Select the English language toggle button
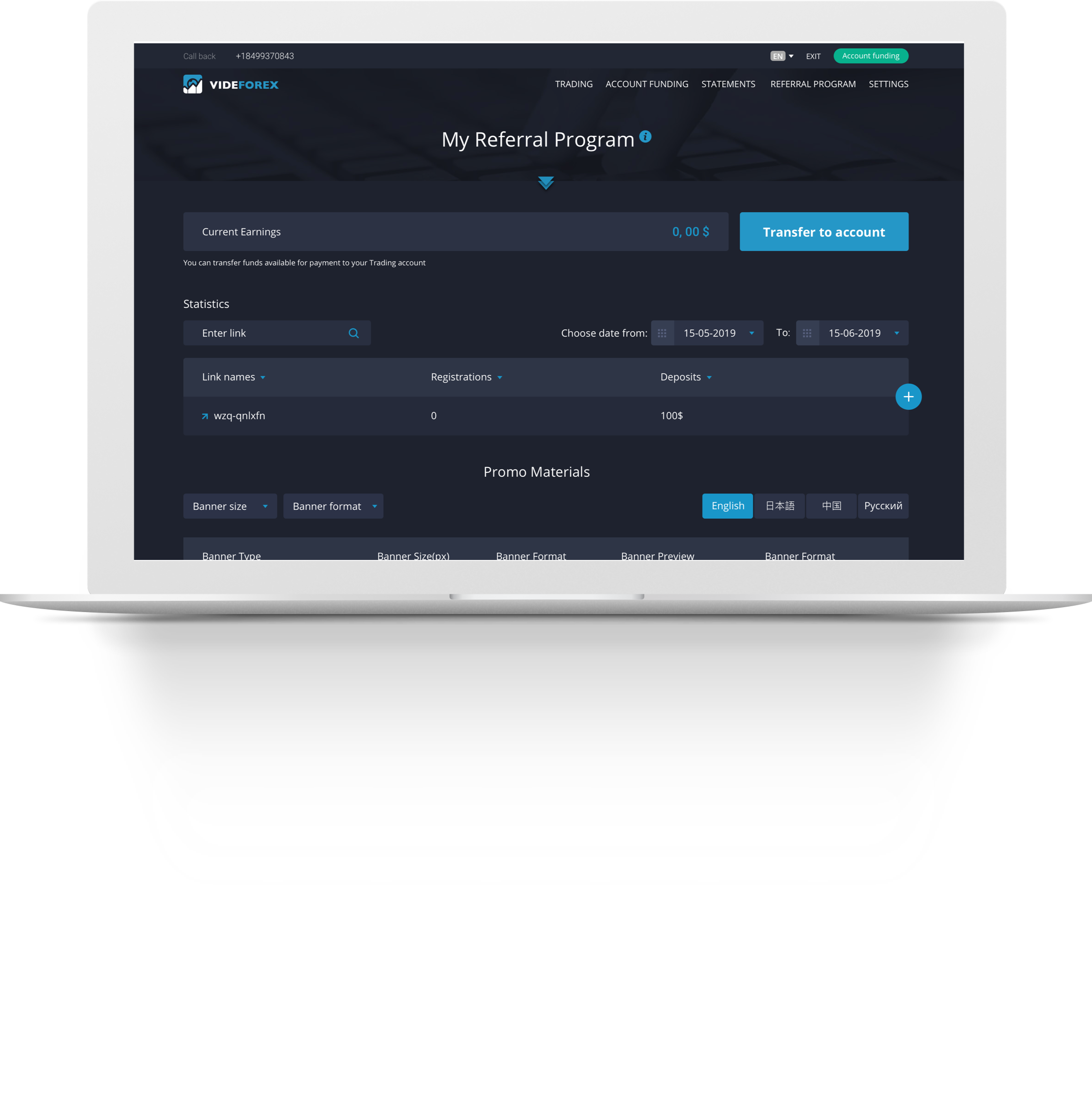 point(728,506)
